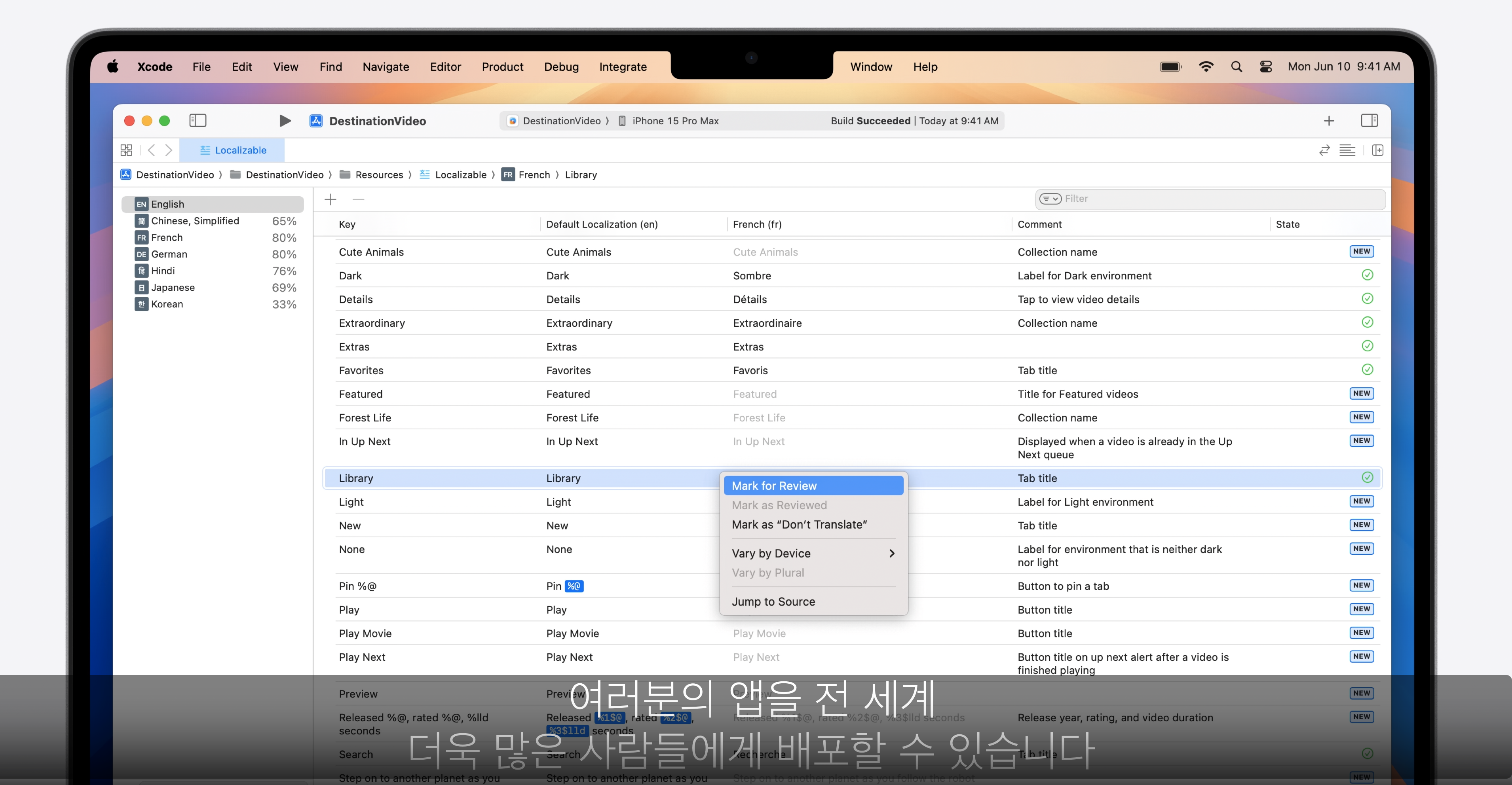Screen dimensions: 1512x785
Task: Click the swap editor arrows icon
Action: [1324, 150]
